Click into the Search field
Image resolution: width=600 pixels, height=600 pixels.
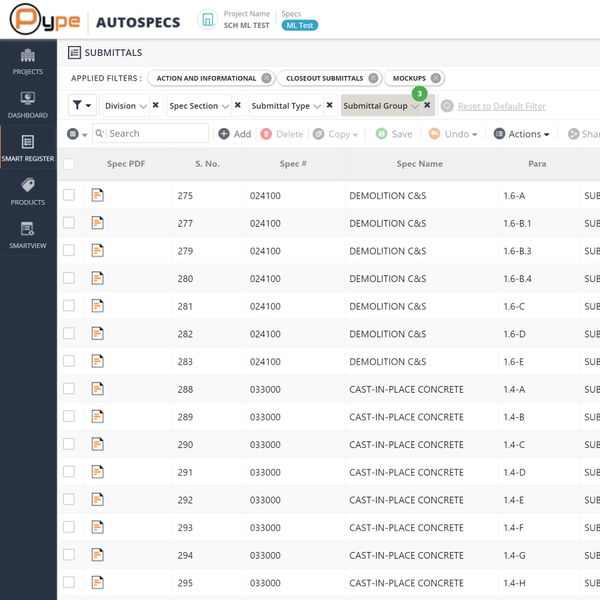point(155,133)
